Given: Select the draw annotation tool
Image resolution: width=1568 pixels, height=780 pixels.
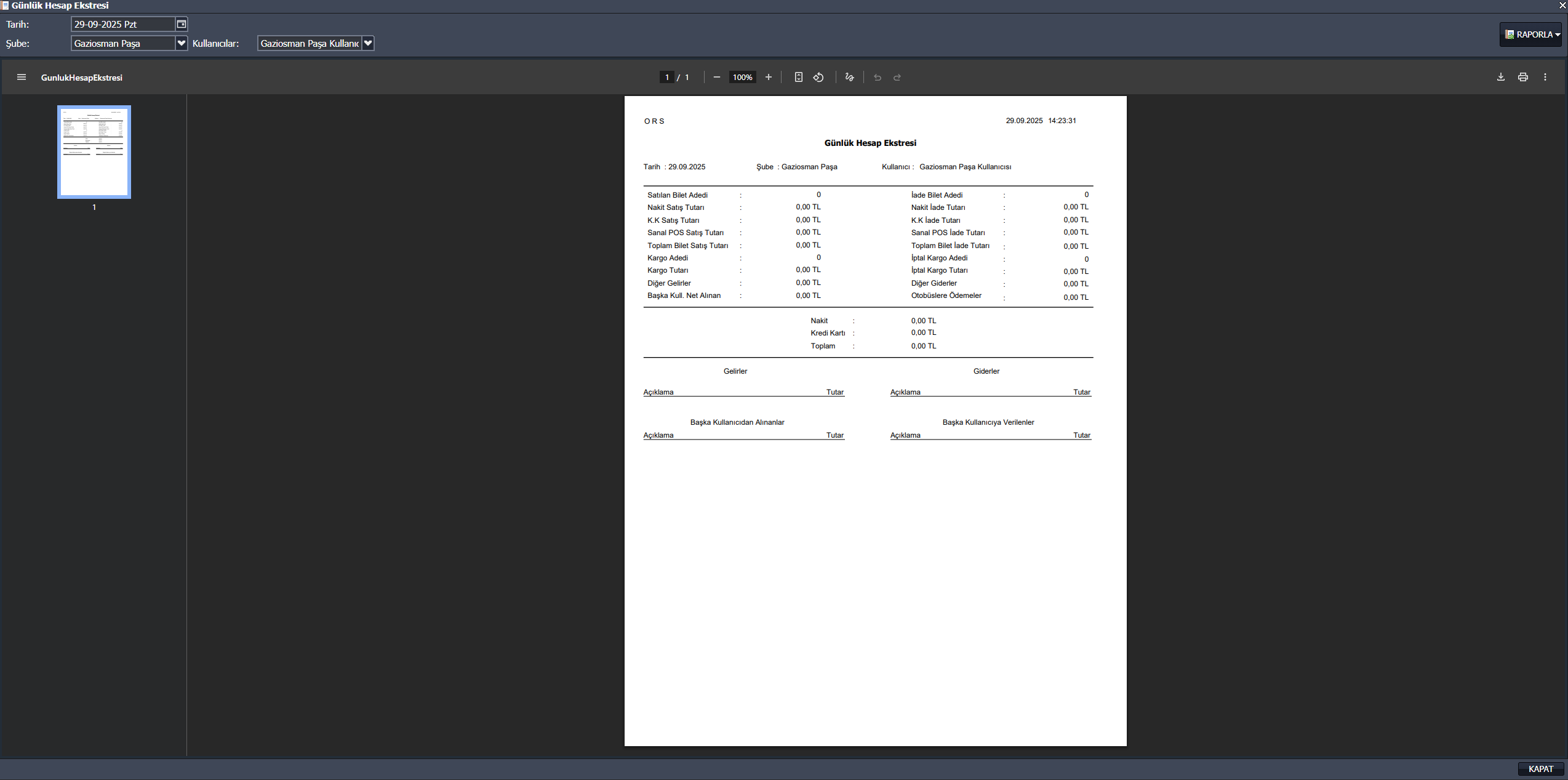Looking at the screenshot, I should pyautogui.click(x=849, y=77).
